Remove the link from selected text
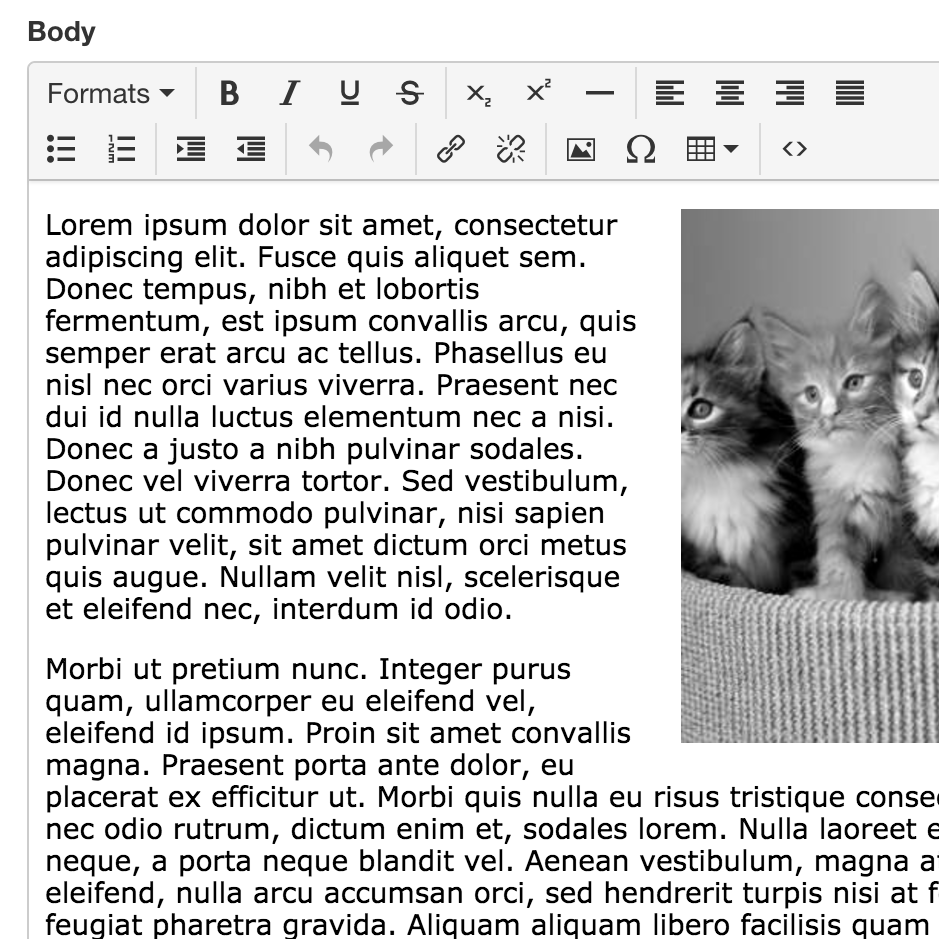 point(509,150)
